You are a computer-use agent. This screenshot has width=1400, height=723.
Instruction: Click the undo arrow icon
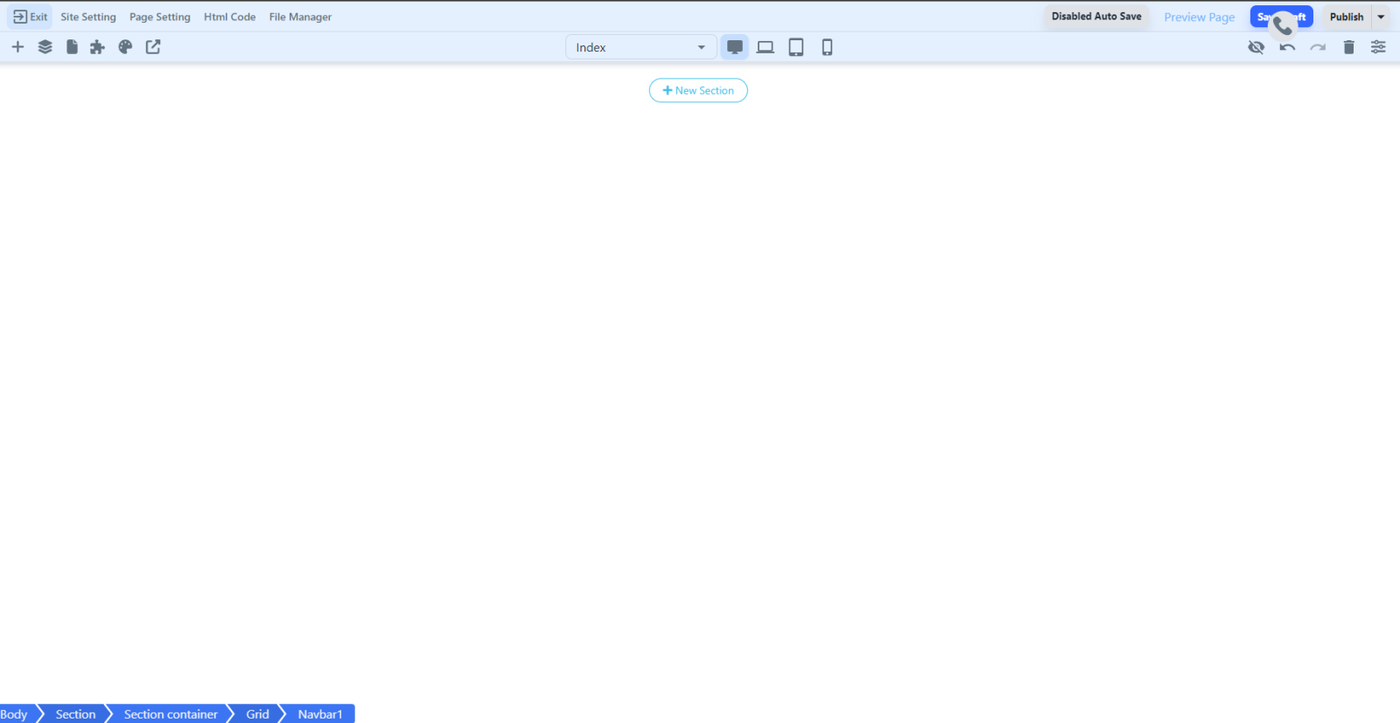click(1287, 47)
